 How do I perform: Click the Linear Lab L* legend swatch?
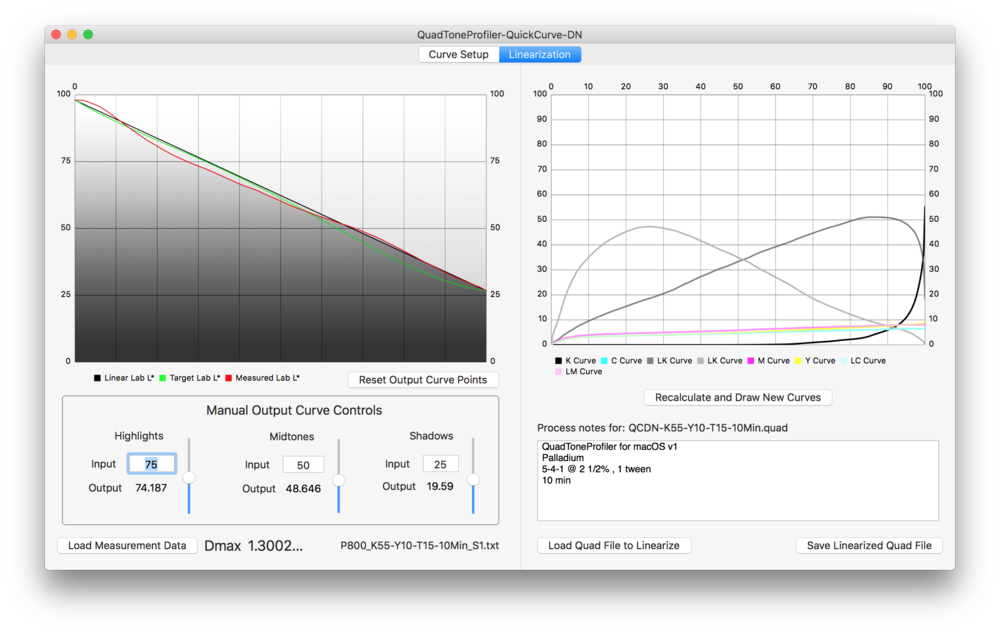pyautogui.click(x=98, y=378)
